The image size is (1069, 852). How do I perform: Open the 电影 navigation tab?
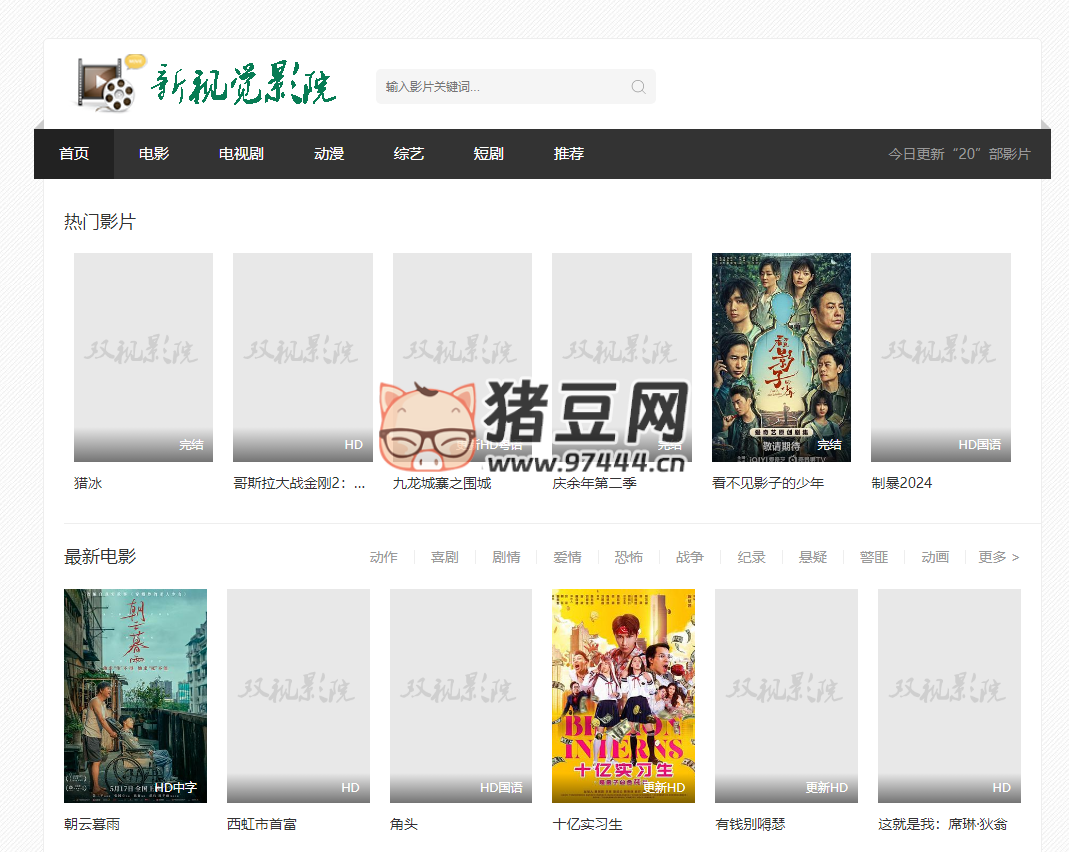coord(154,154)
